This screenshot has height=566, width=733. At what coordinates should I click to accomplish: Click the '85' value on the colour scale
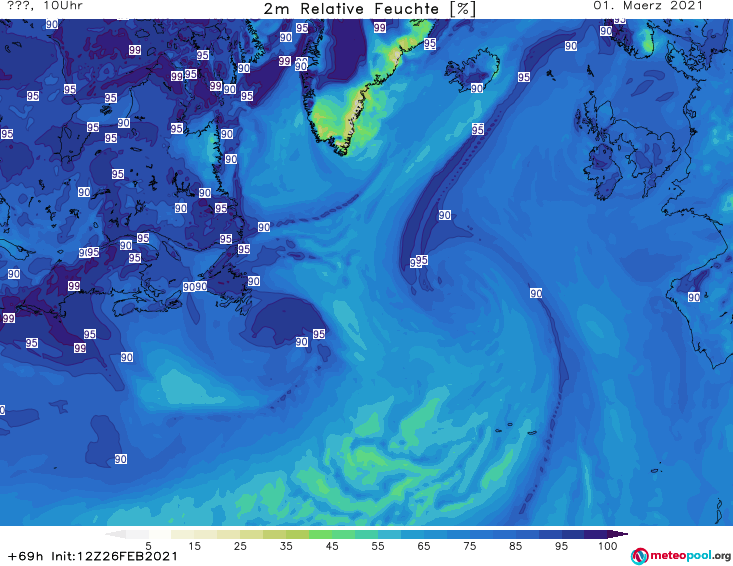click(515, 546)
